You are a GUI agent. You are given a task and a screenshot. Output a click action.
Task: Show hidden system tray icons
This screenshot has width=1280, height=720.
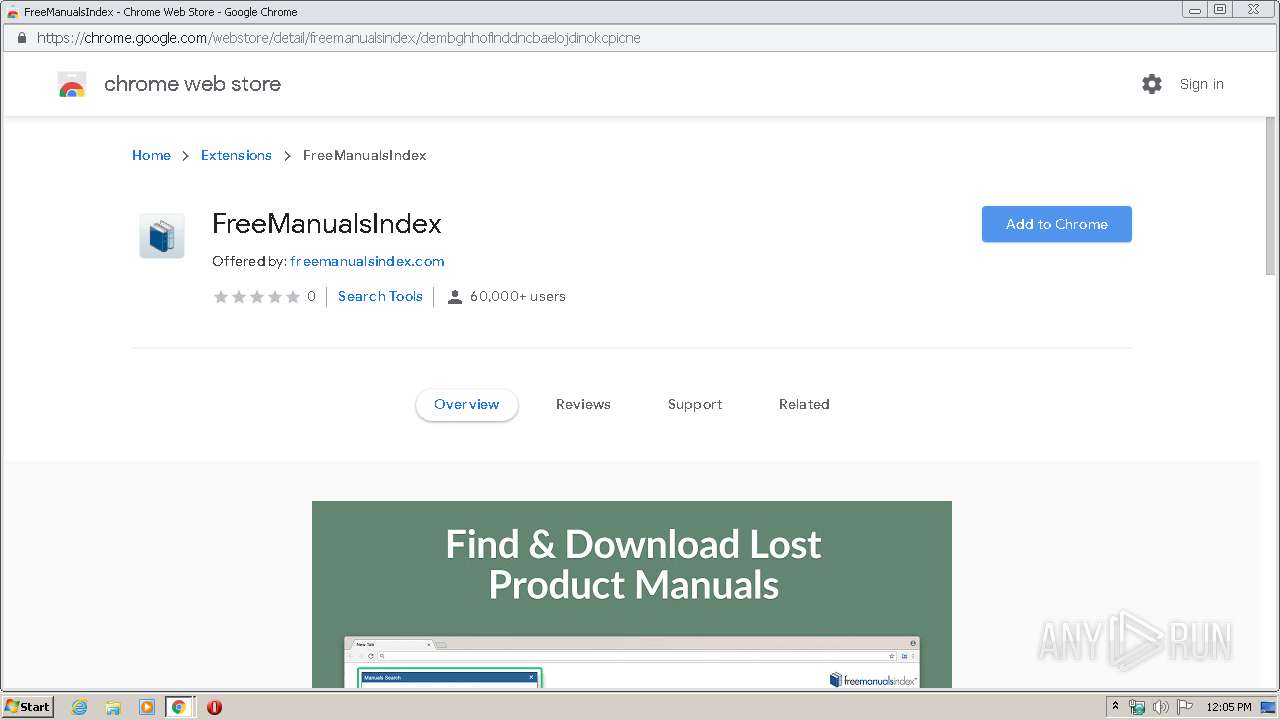click(1115, 707)
